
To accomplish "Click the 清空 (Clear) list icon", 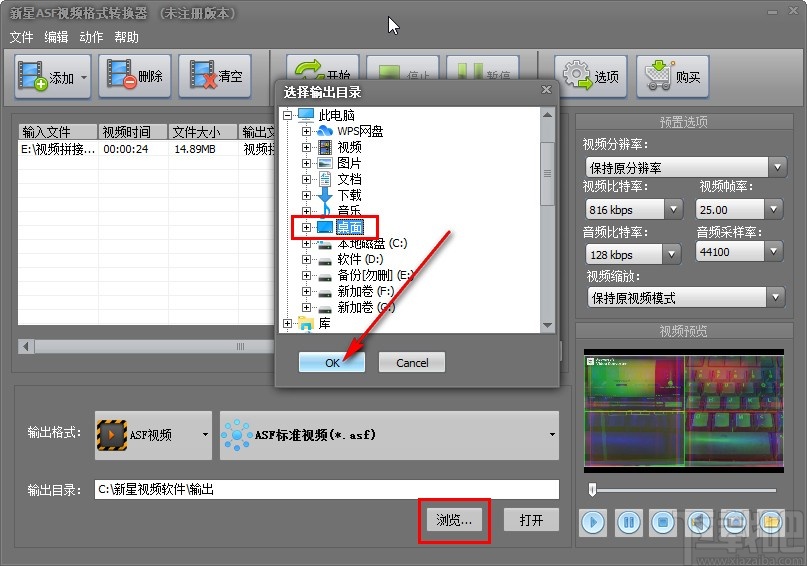I will [203, 76].
